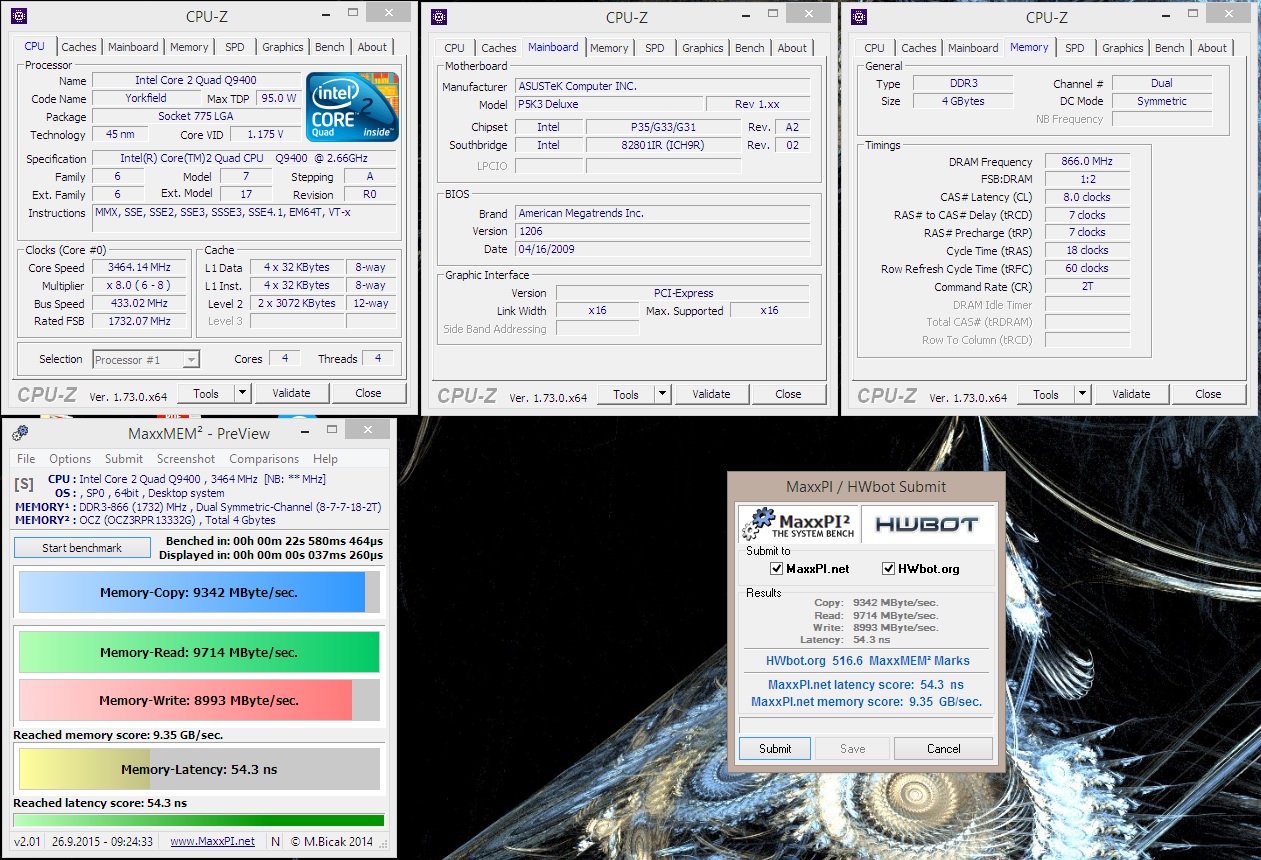
Task: Click the motherboard model P5K3 Deluxe field
Action: tap(608, 104)
